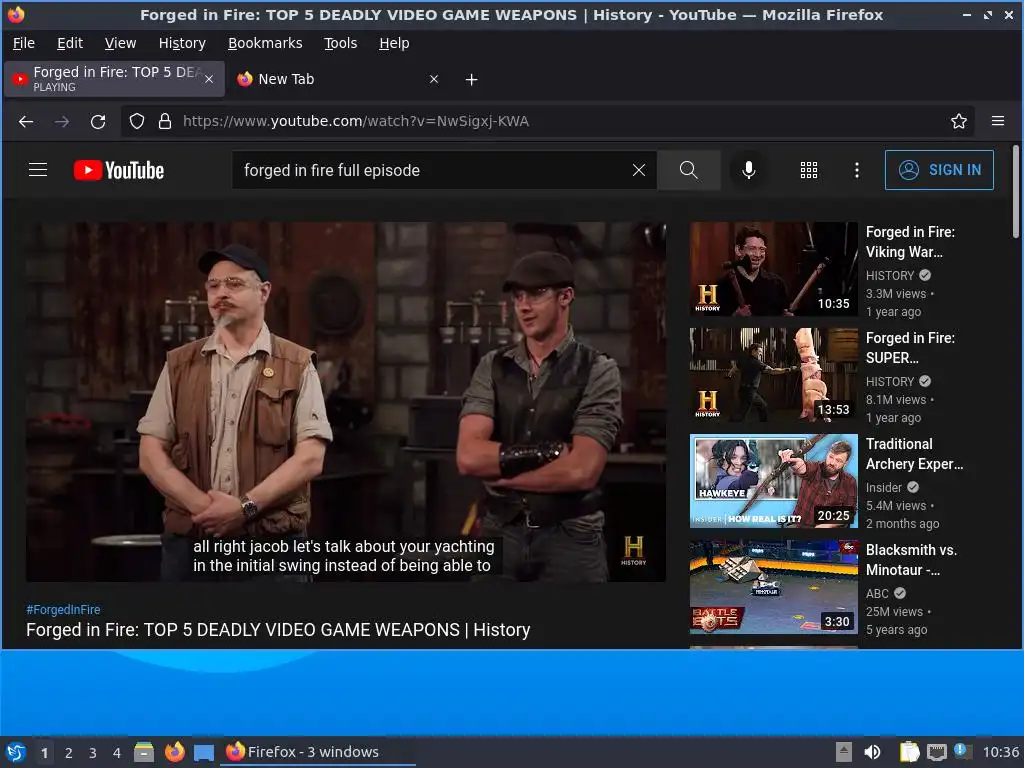Screen dimensions: 1024x768
Task: Open the Firefox application menu
Action: tap(998, 121)
